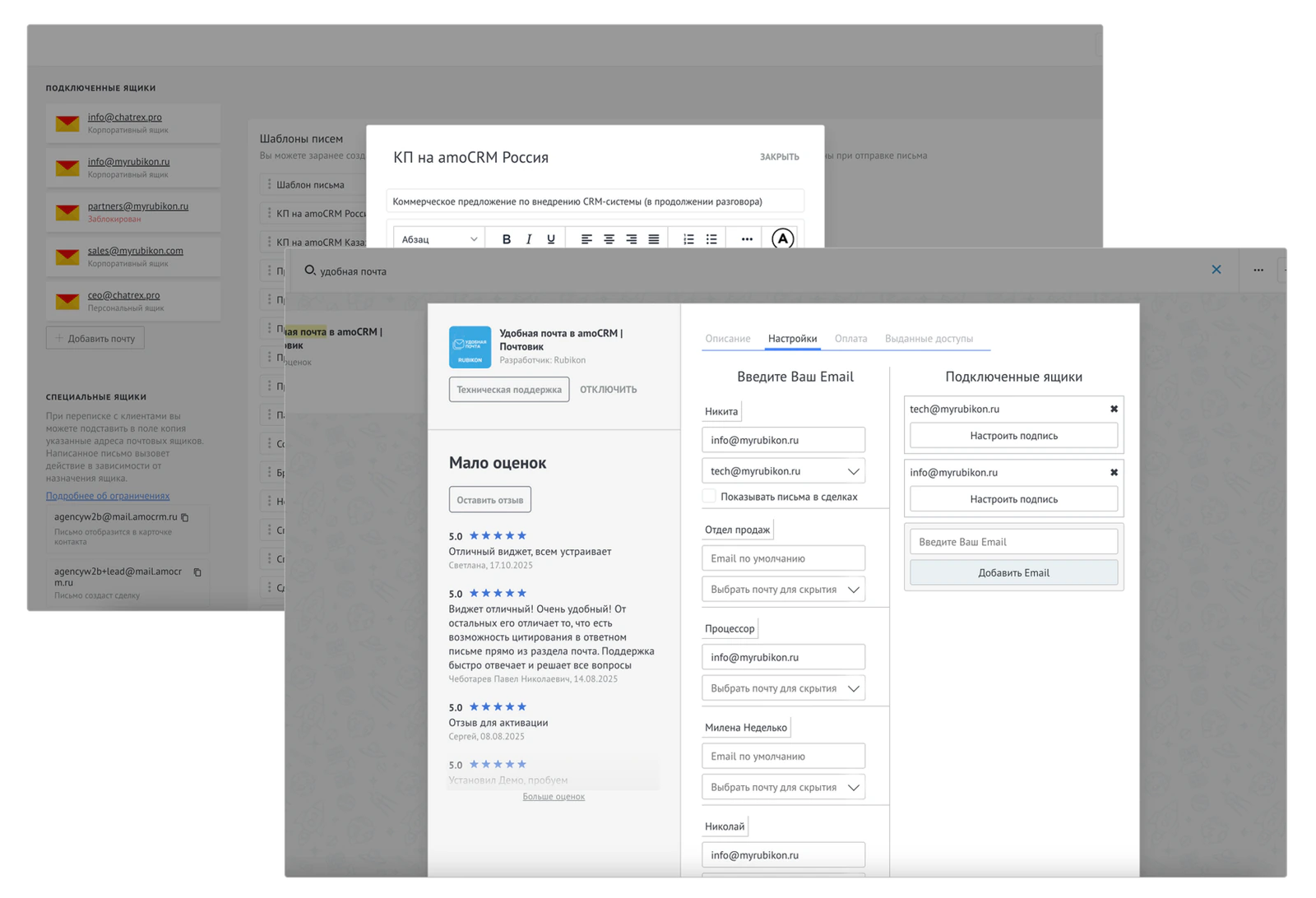Click the Оставить отзыв button
Screen dimensions: 1316x898
point(490,500)
